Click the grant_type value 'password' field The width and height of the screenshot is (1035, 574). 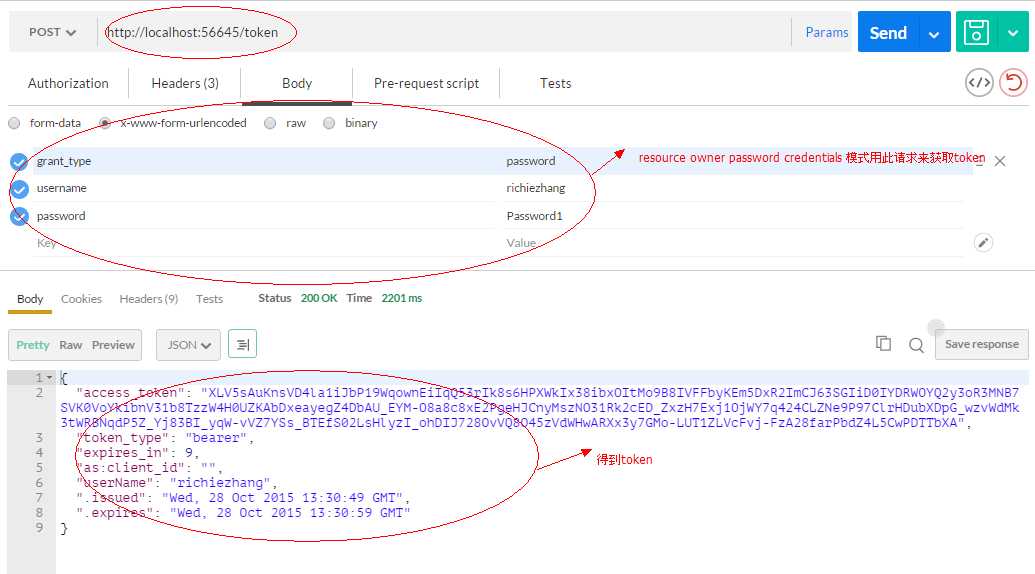[733, 161]
